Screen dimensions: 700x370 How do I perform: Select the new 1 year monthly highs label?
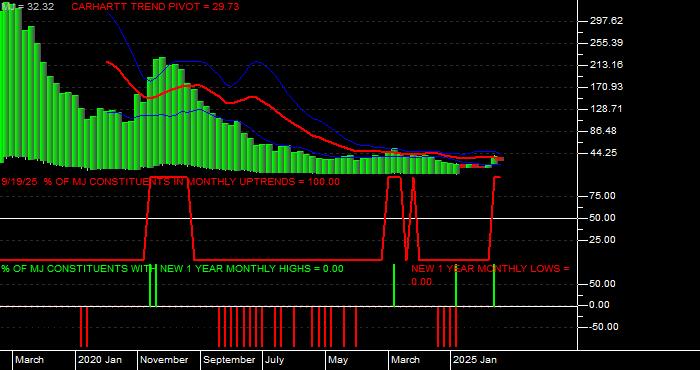coord(172,269)
